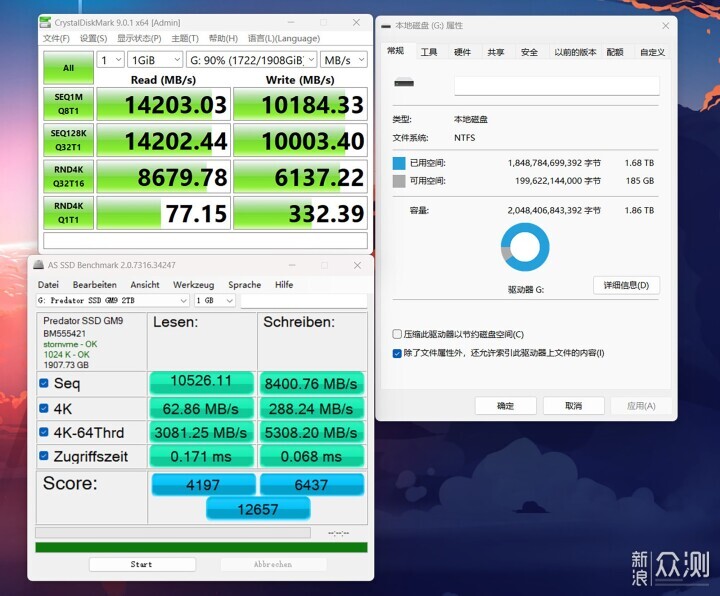Click the total score 12657 field
The width and height of the screenshot is (720, 596).
pos(258,509)
